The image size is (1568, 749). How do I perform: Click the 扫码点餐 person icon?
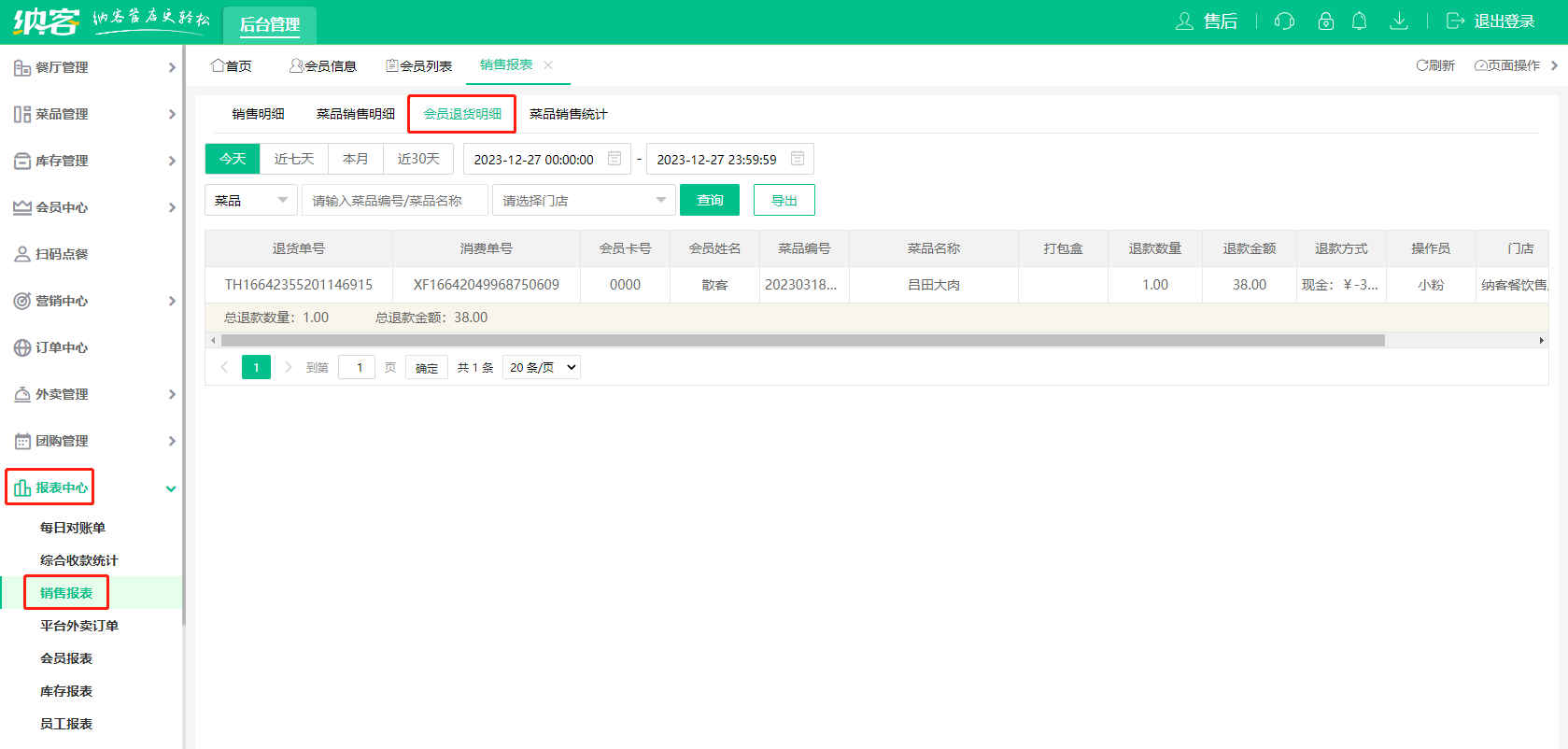[x=22, y=254]
